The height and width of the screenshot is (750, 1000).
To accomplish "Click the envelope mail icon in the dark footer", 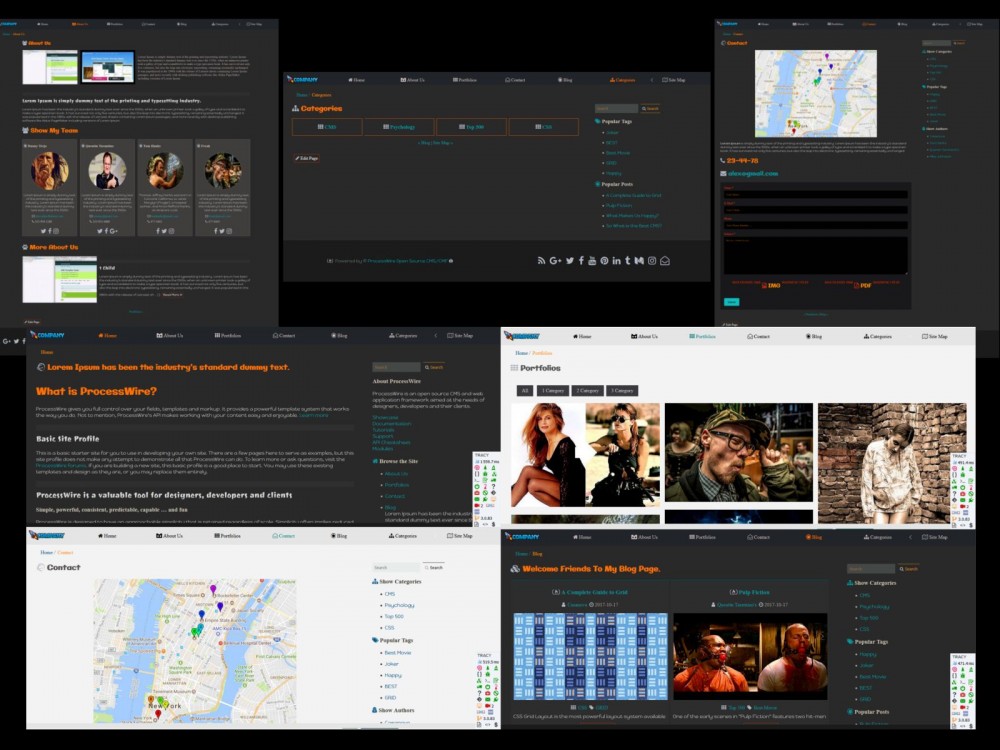I will [x=665, y=261].
